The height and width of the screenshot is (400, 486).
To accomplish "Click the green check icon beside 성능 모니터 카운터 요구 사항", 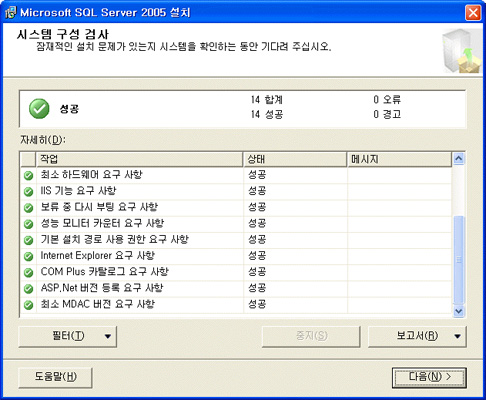I will (x=29, y=224).
